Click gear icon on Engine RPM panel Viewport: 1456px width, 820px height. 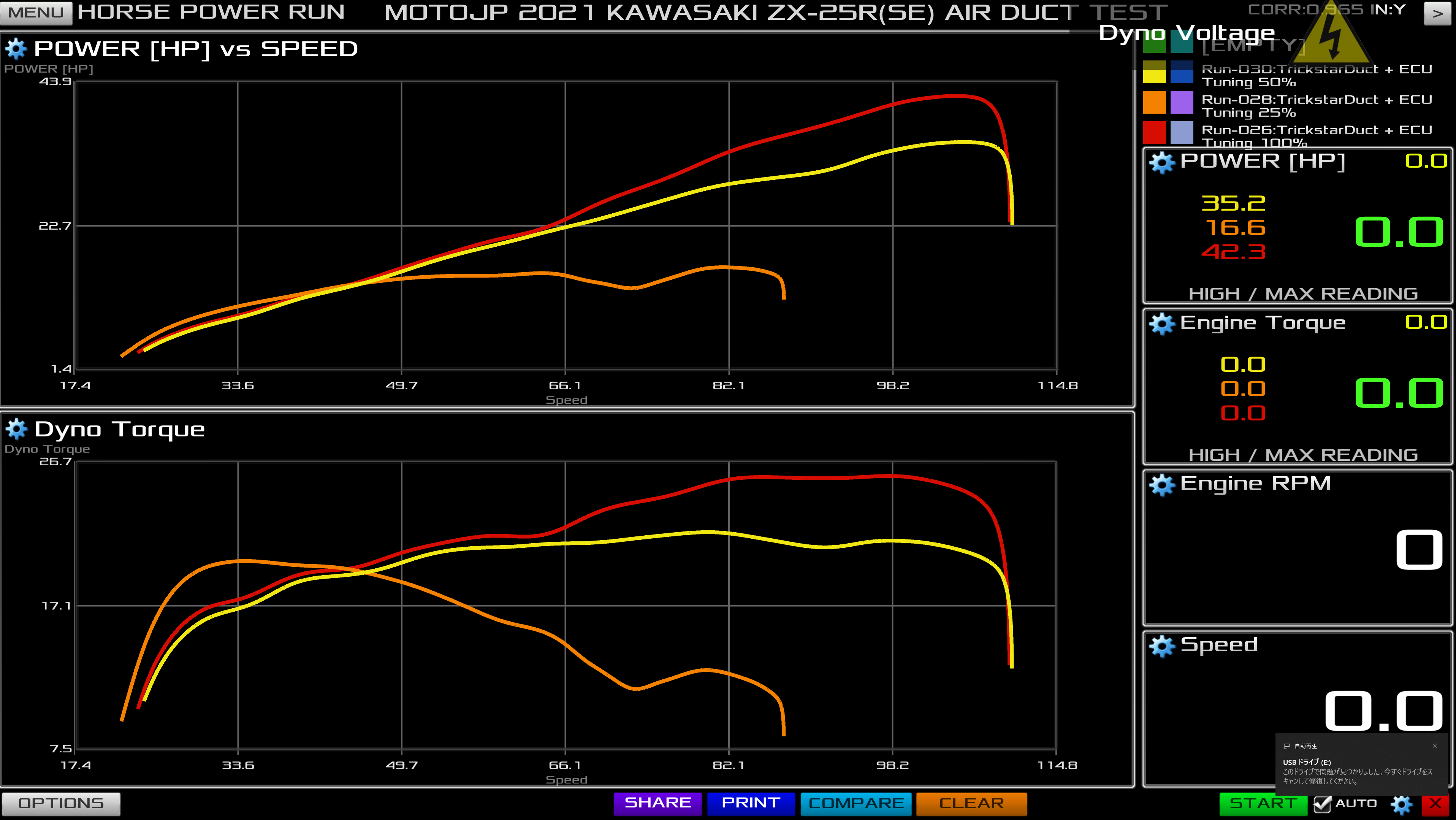(1162, 485)
